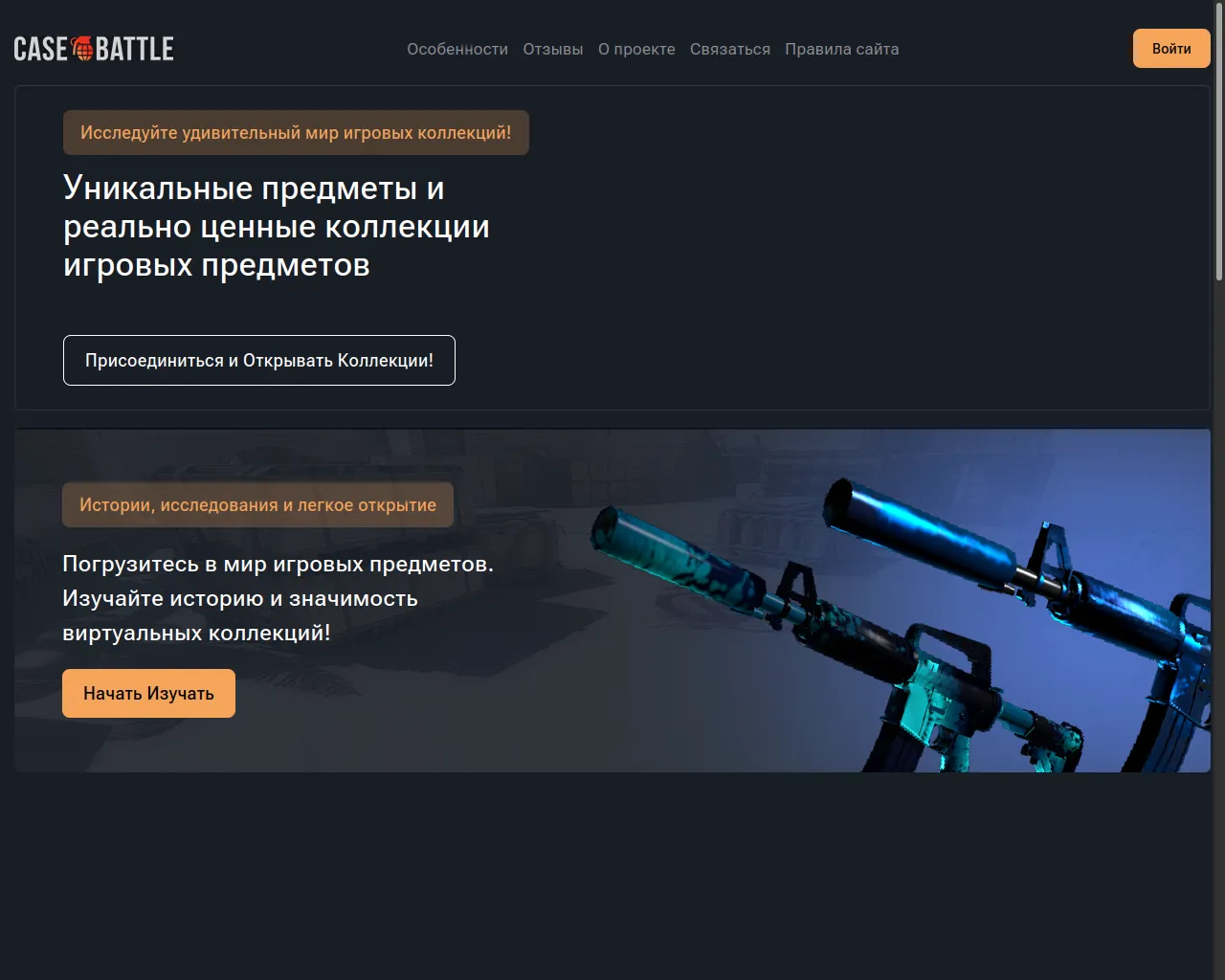
Task: Click the orange Войти login button
Action: (1171, 49)
